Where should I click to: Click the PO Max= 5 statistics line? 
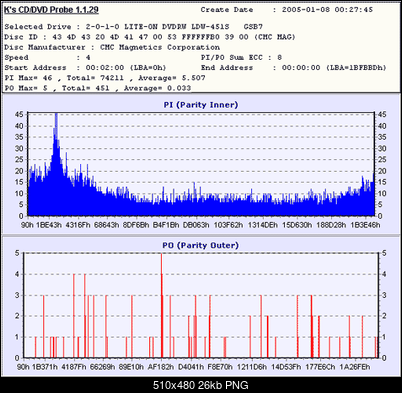pos(98,88)
